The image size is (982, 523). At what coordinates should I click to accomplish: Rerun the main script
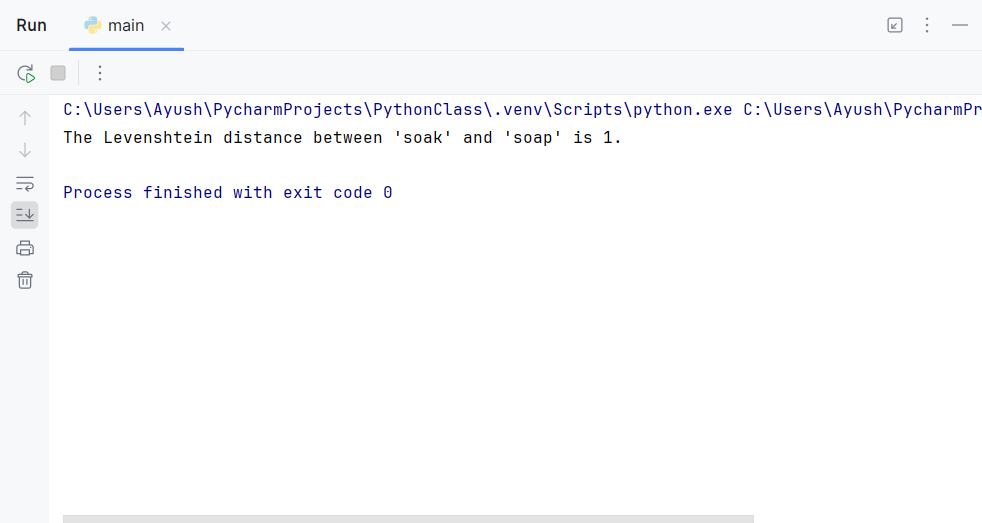[26, 73]
